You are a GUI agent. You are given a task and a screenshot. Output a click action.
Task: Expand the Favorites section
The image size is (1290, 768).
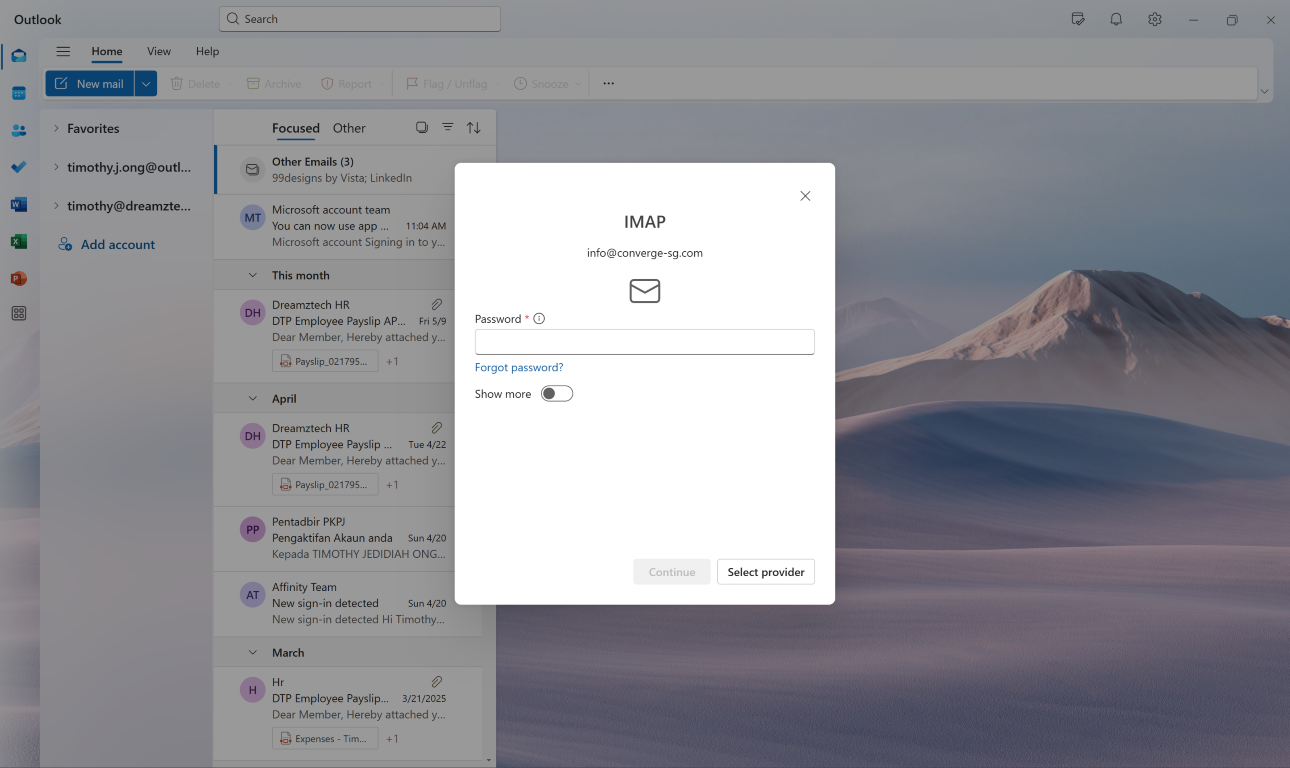pos(57,128)
